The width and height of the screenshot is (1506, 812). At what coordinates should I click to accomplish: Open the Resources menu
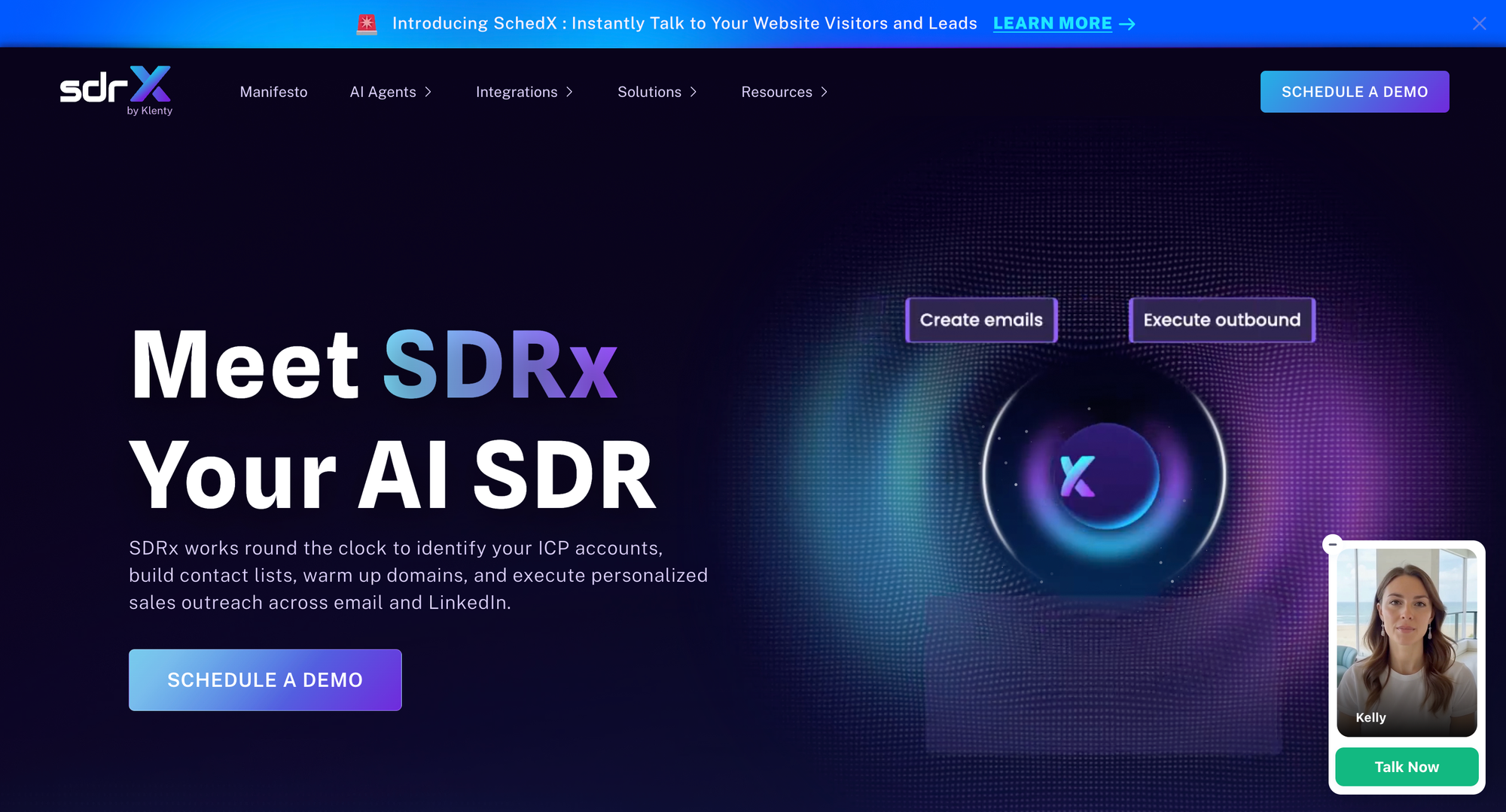pos(776,92)
